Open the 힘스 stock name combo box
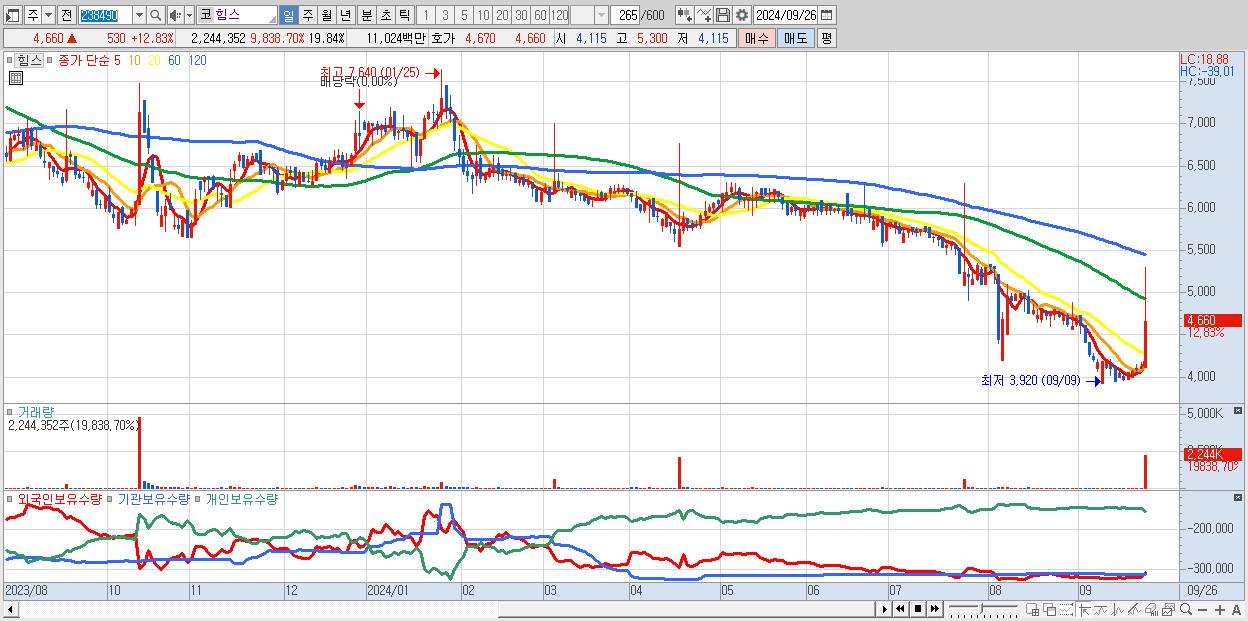 [245, 16]
